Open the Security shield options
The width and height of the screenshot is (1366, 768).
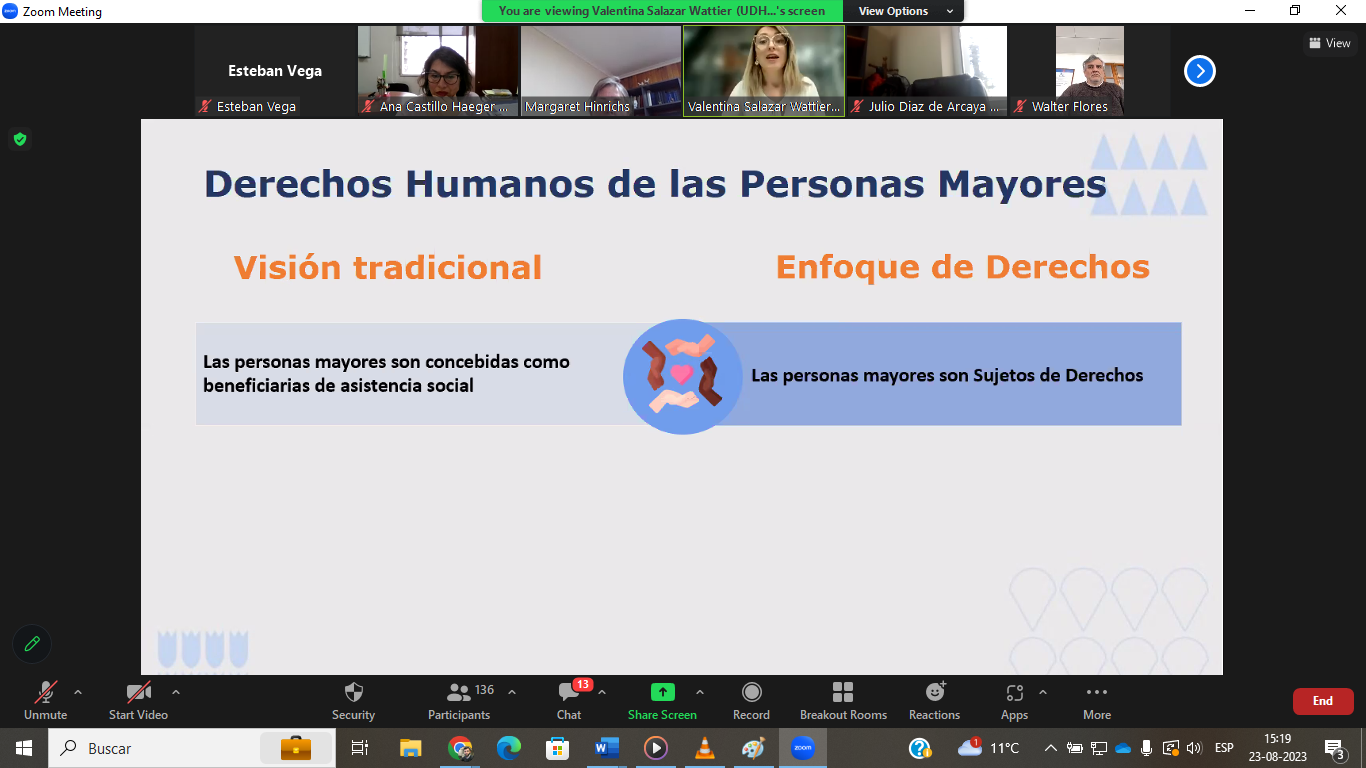[353, 700]
